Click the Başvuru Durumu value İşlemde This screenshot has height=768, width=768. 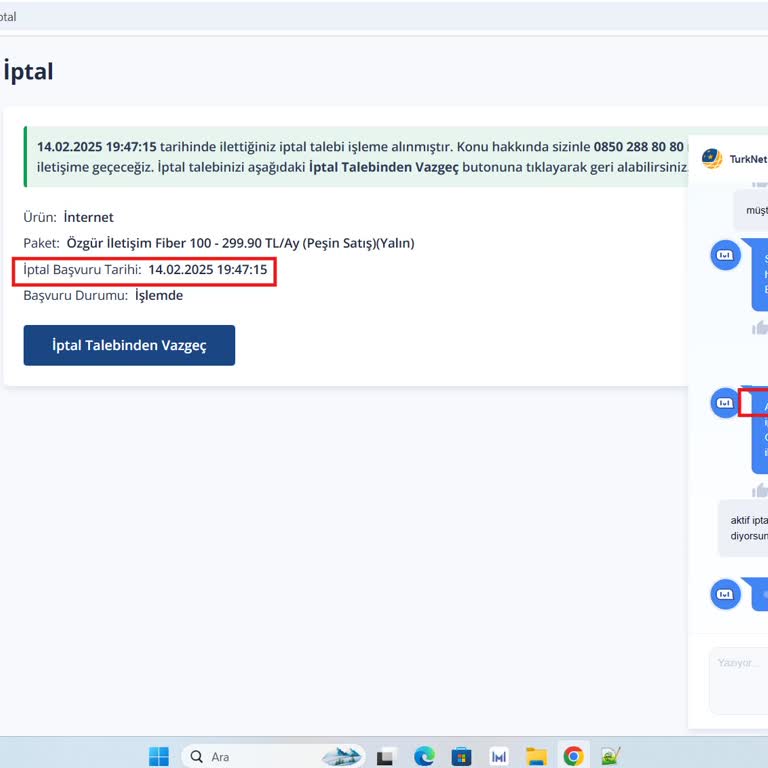(x=159, y=295)
